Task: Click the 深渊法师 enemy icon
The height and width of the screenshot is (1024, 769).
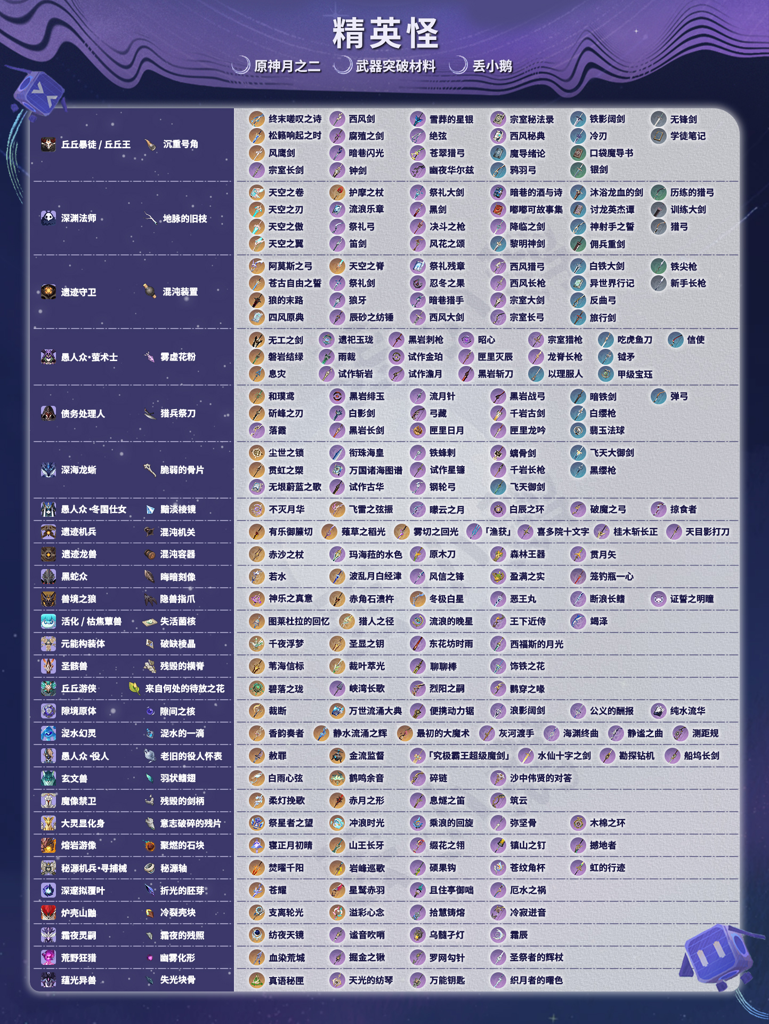Action: click(x=48, y=217)
